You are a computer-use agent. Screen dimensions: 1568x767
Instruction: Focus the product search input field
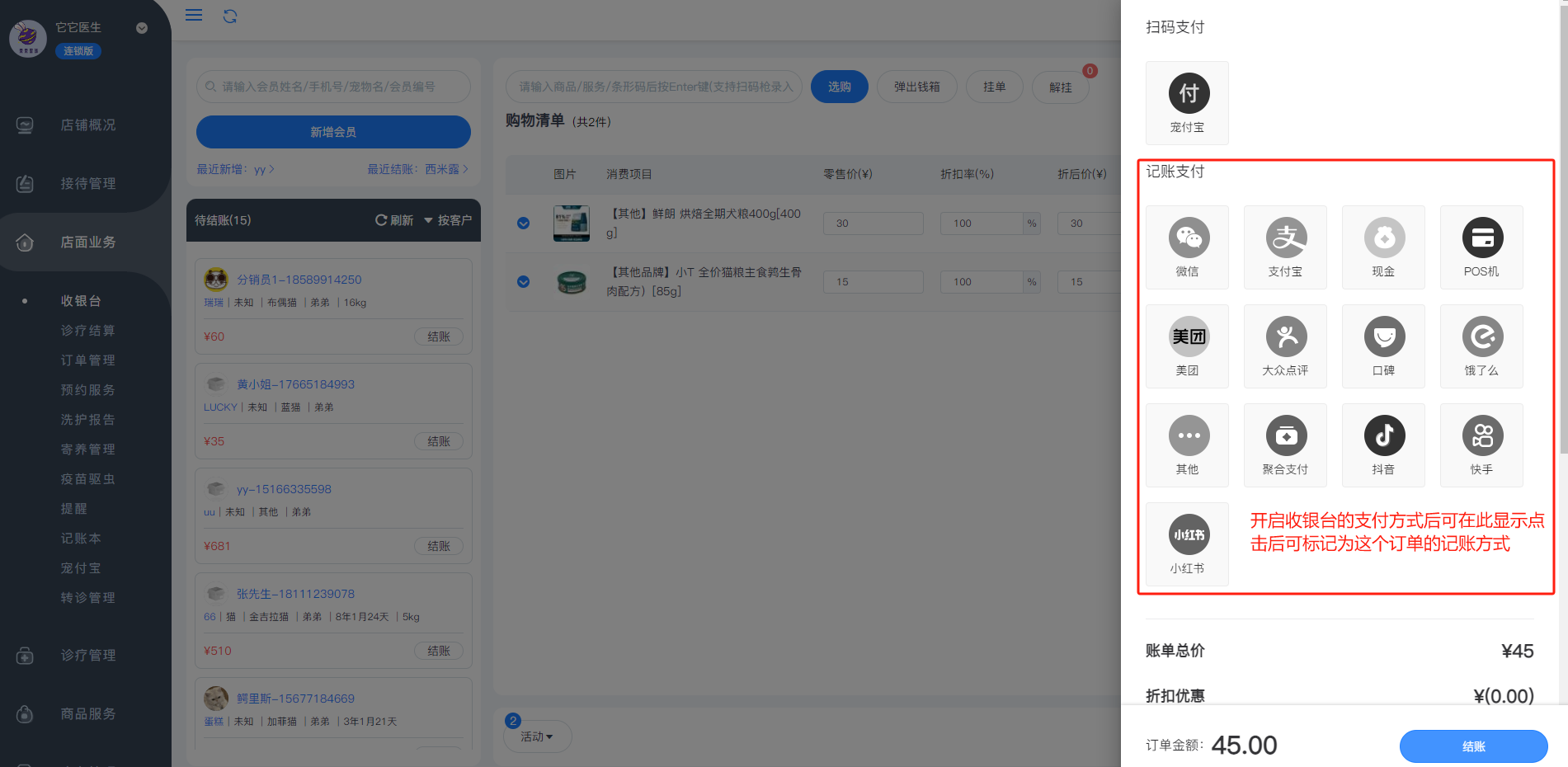click(654, 87)
